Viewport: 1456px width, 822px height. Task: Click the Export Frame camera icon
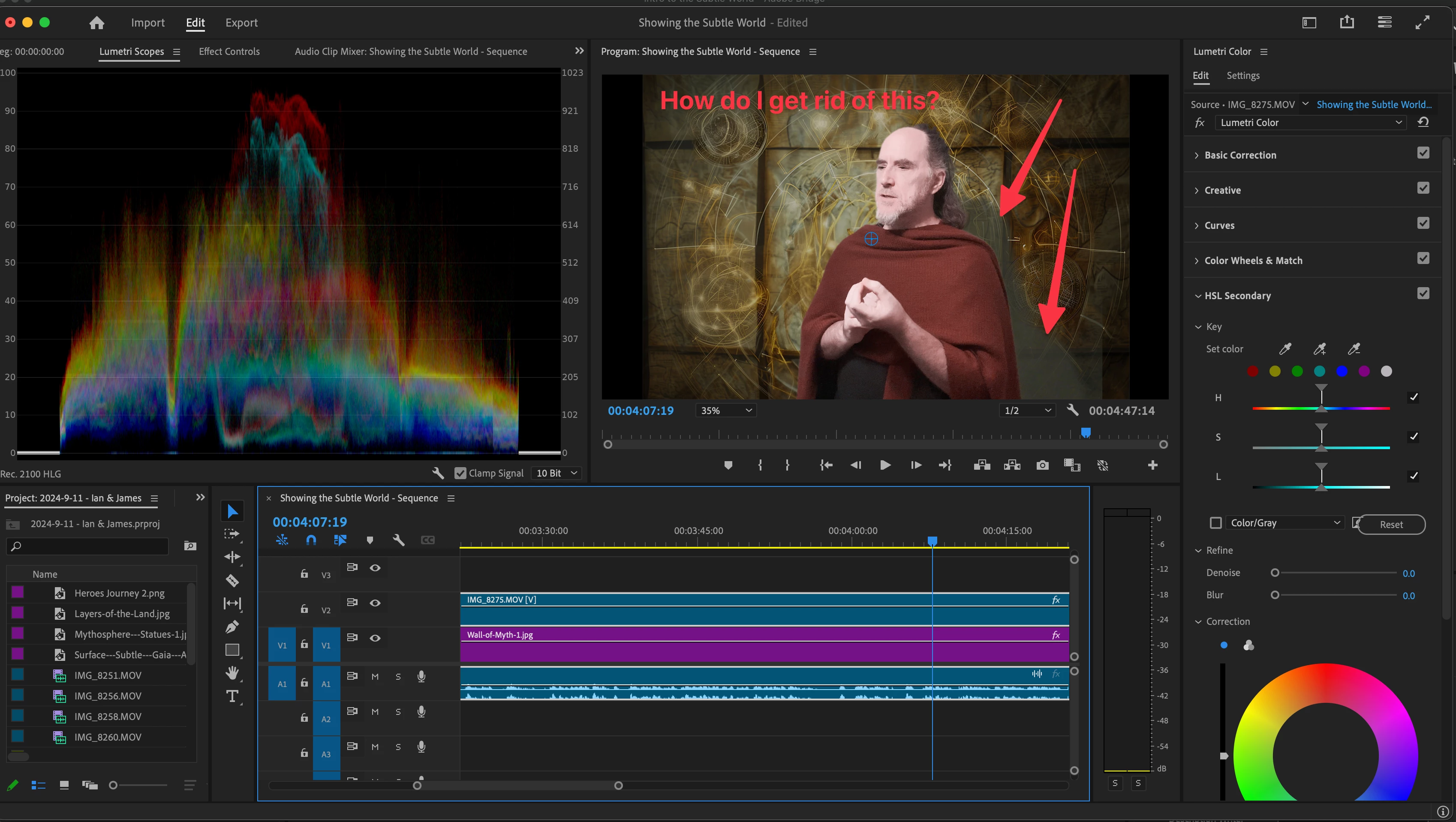pos(1042,465)
